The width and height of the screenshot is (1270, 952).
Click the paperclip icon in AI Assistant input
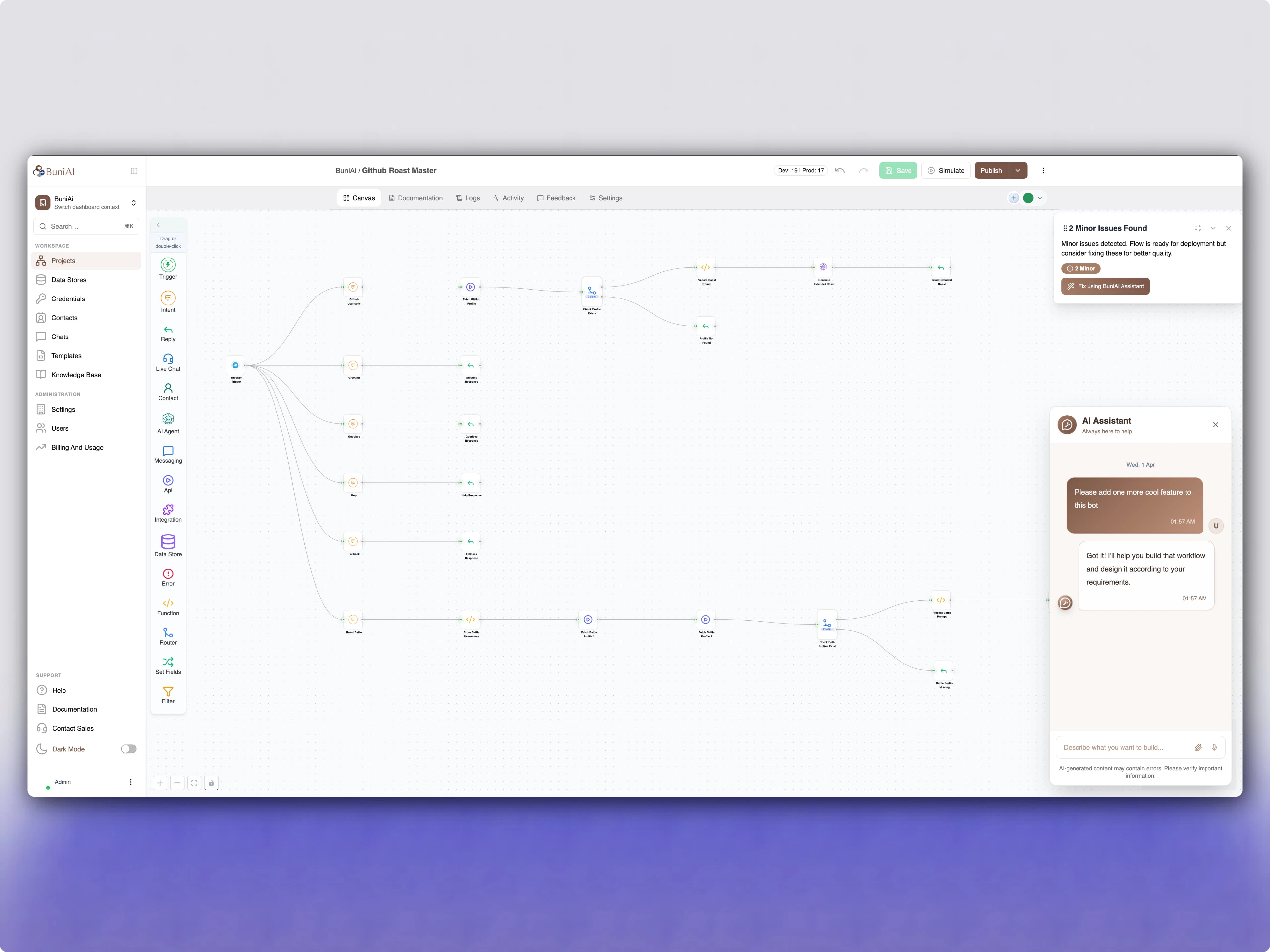1198,747
